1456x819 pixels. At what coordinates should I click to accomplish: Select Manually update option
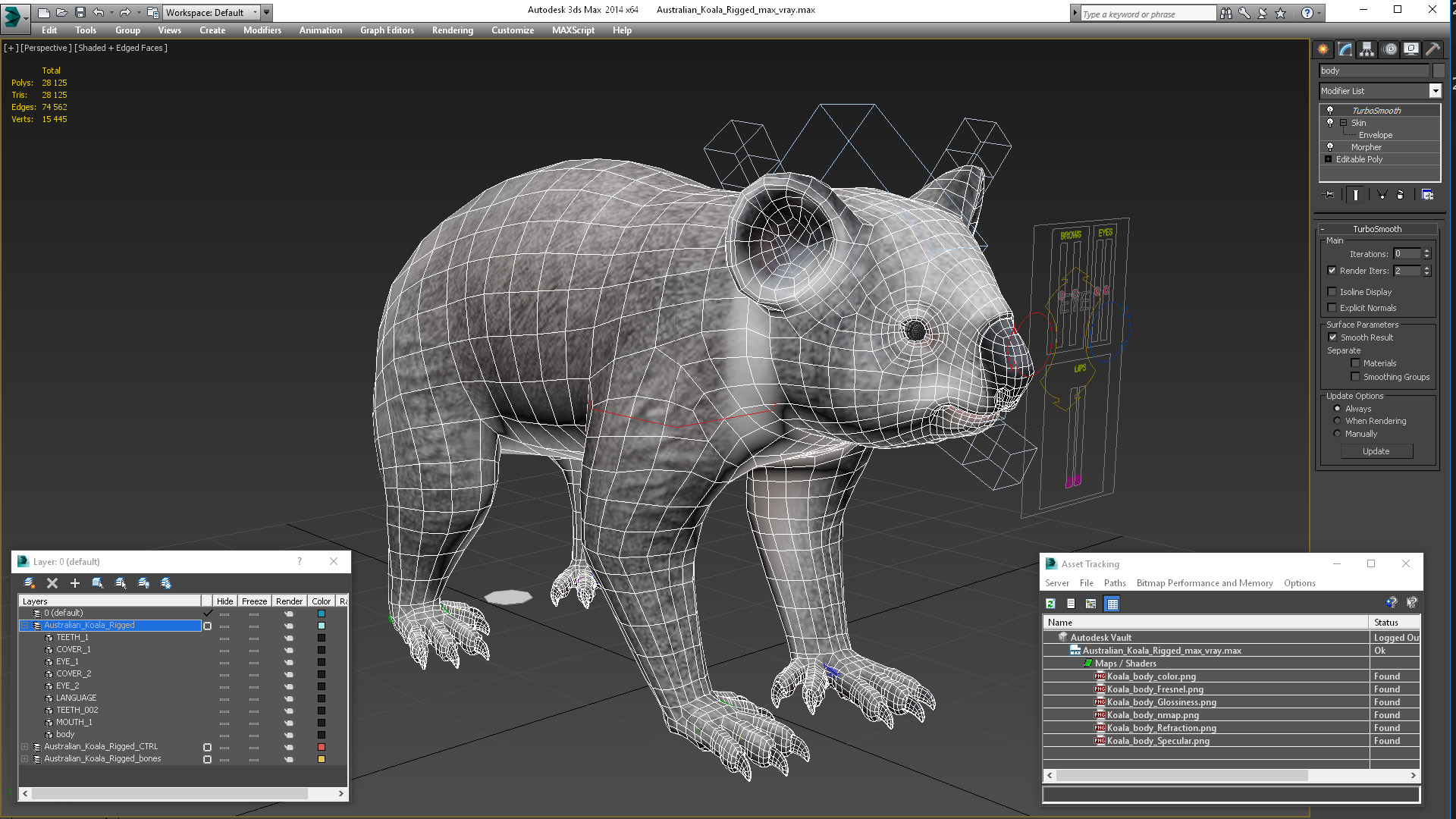[x=1337, y=434]
